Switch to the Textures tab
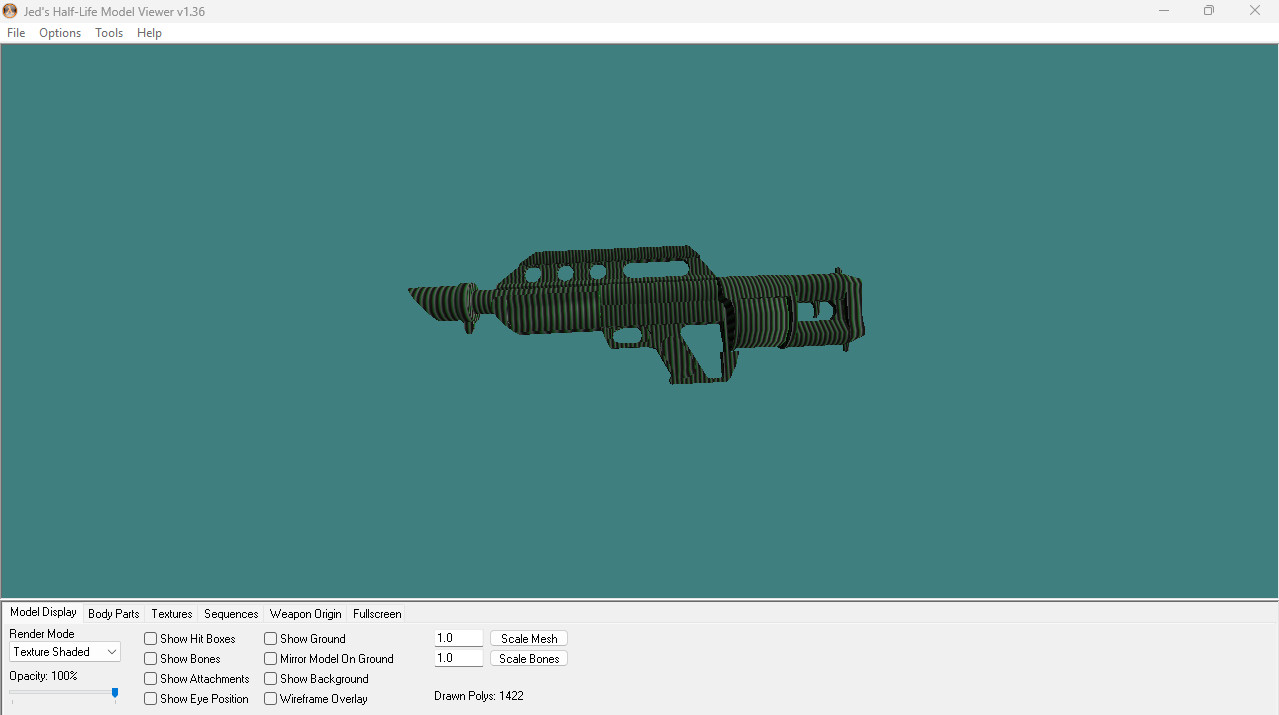Viewport: 1279px width, 715px height. click(x=172, y=614)
